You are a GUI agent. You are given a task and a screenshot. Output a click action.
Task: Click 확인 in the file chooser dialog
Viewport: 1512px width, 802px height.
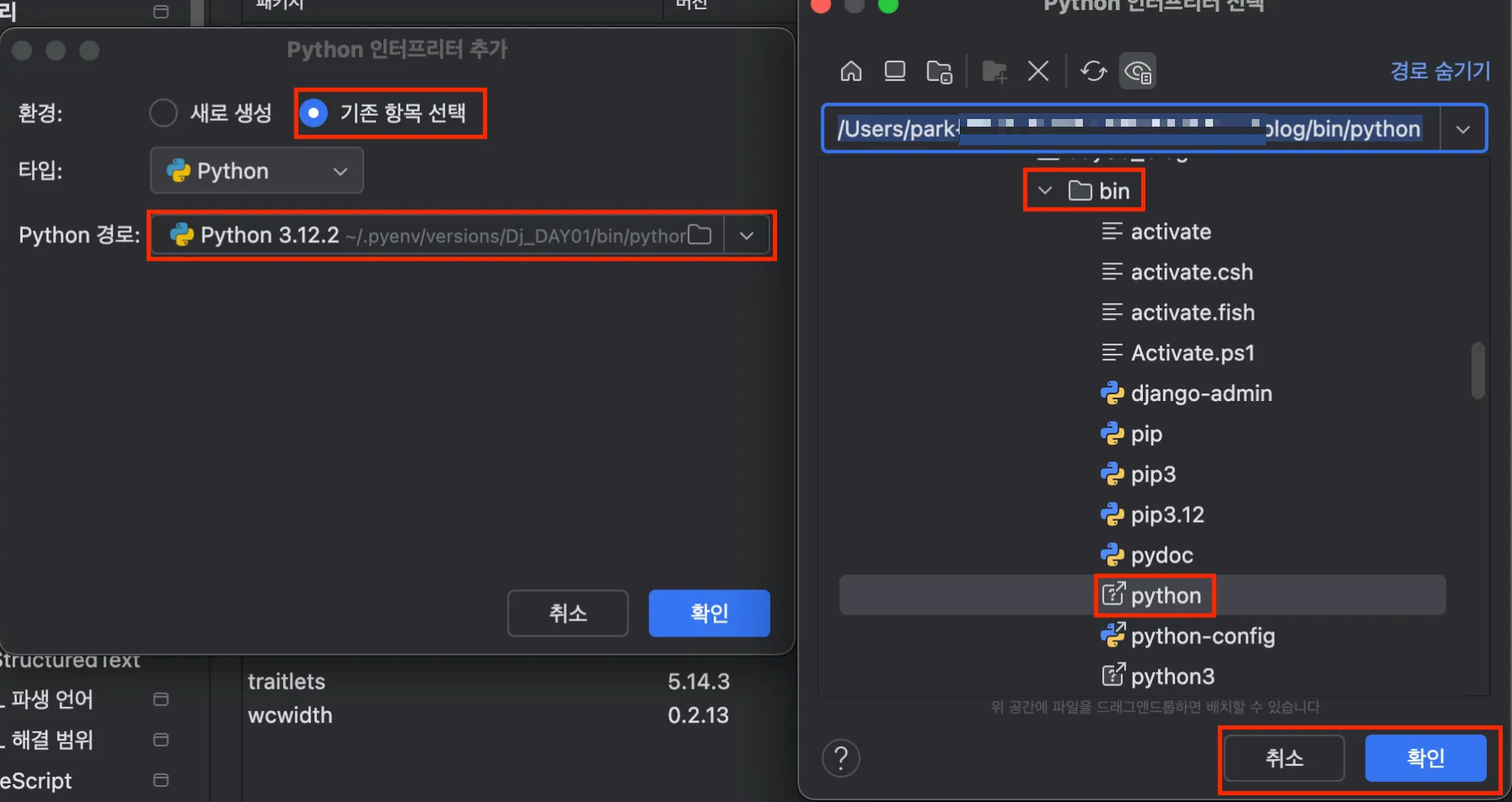tap(1425, 758)
